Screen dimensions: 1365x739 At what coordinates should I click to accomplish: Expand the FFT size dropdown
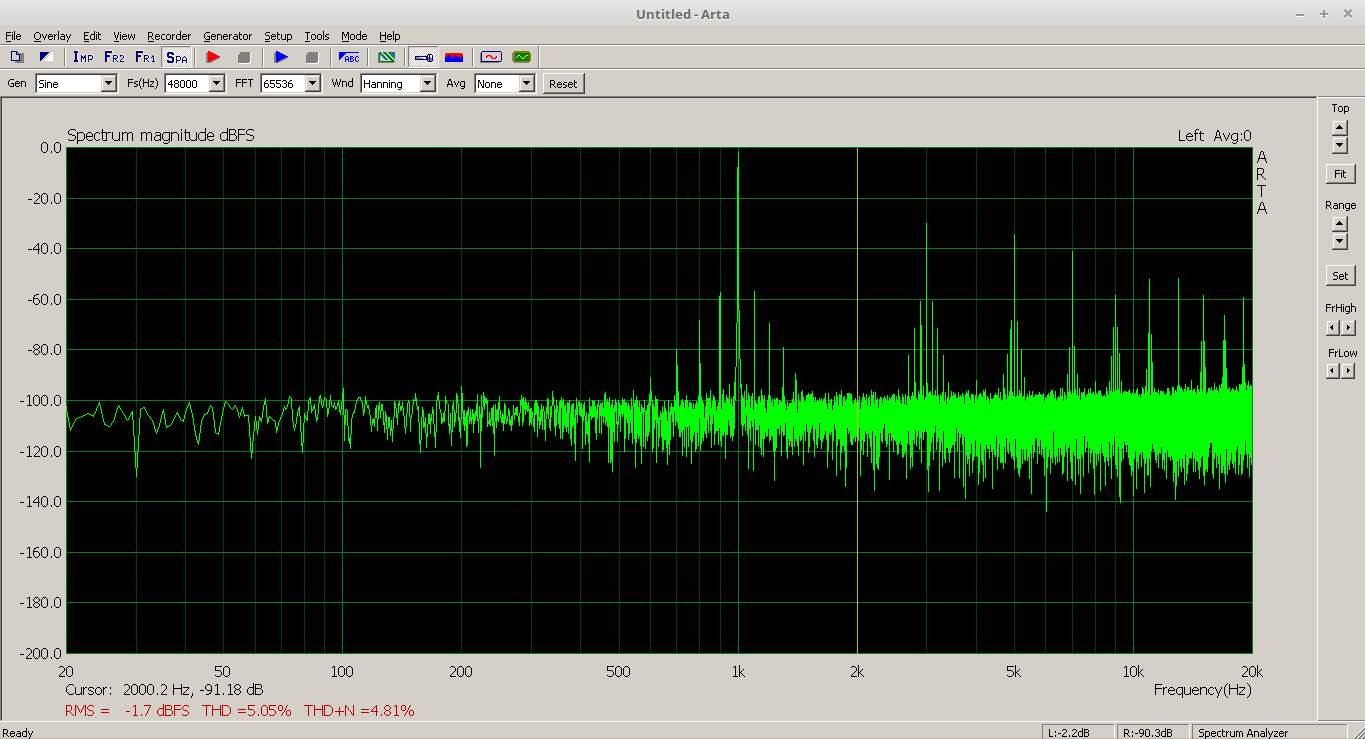click(312, 84)
